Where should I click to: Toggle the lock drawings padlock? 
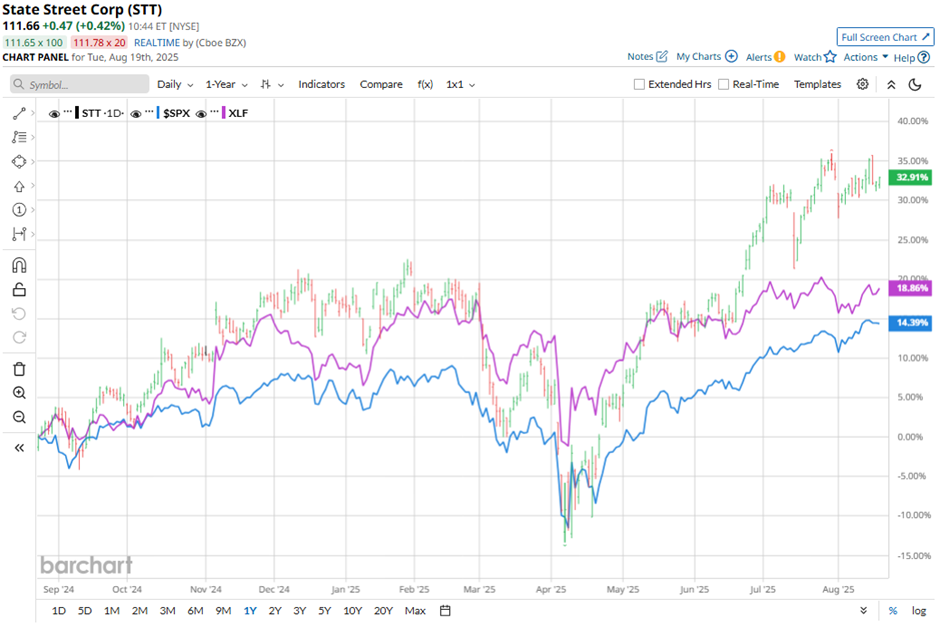19,290
